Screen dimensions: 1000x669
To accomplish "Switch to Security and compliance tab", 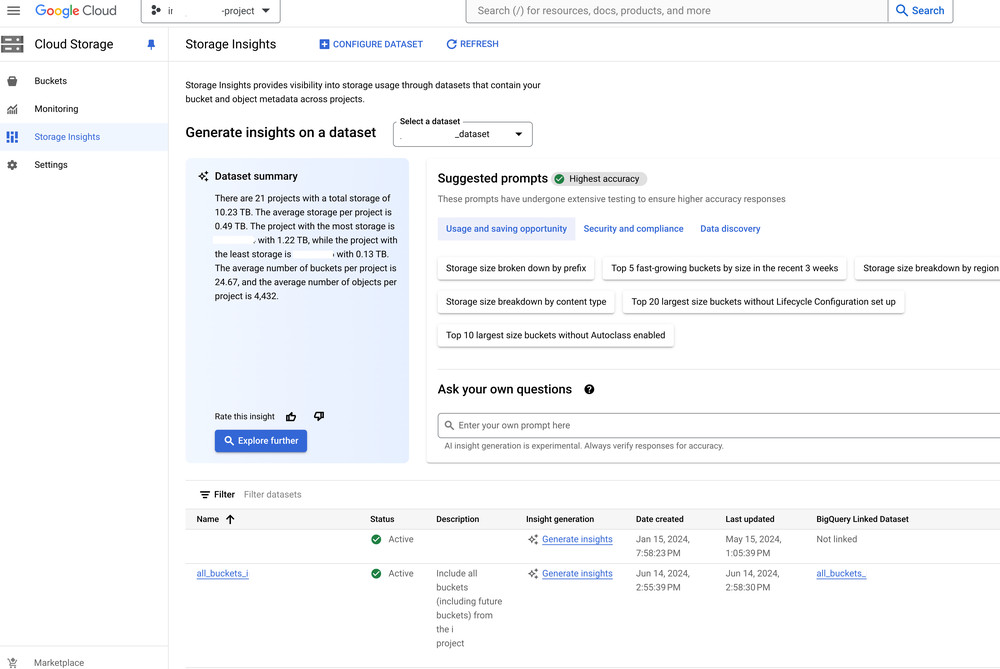I will tap(633, 229).
